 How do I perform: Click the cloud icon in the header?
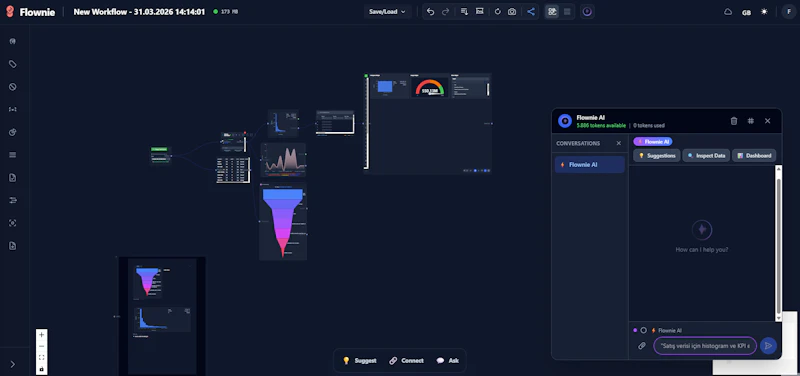point(728,12)
